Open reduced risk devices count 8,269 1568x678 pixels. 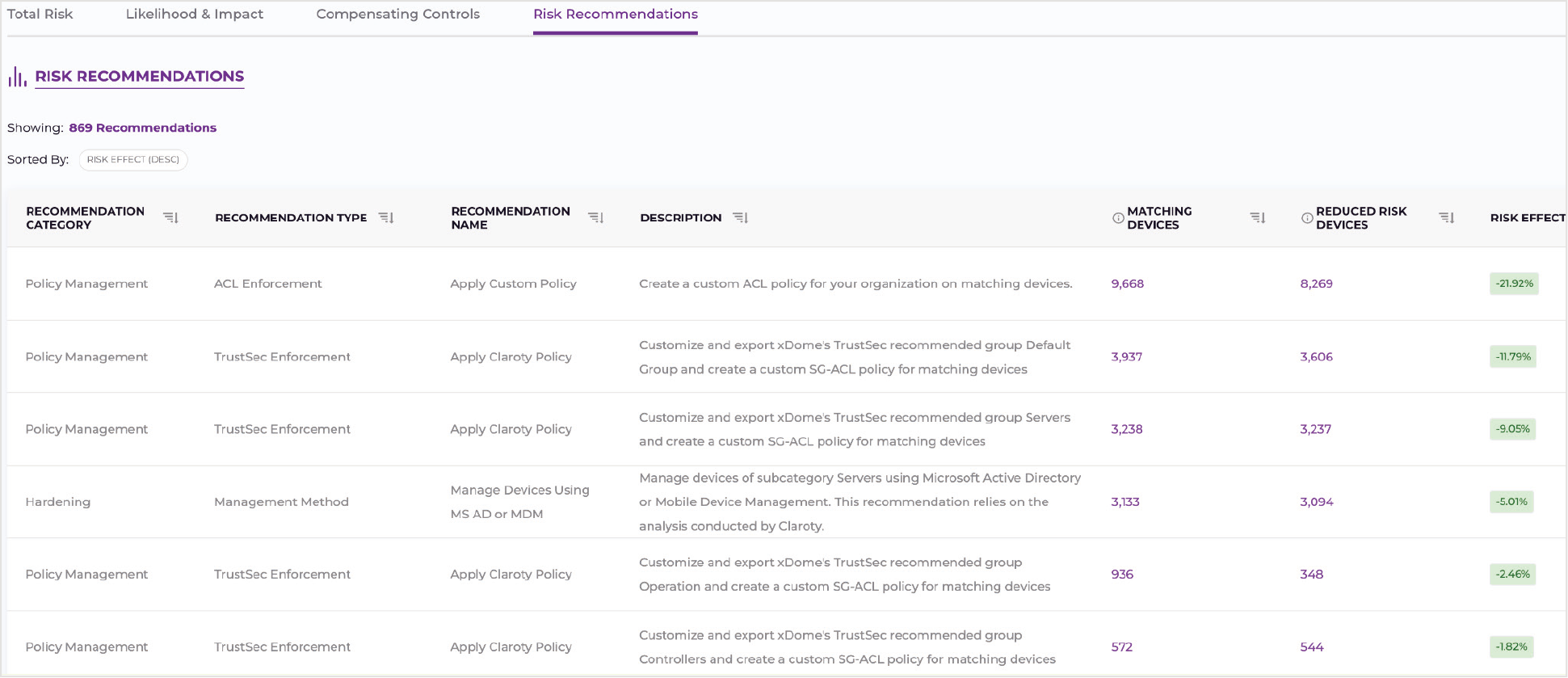point(1317,284)
